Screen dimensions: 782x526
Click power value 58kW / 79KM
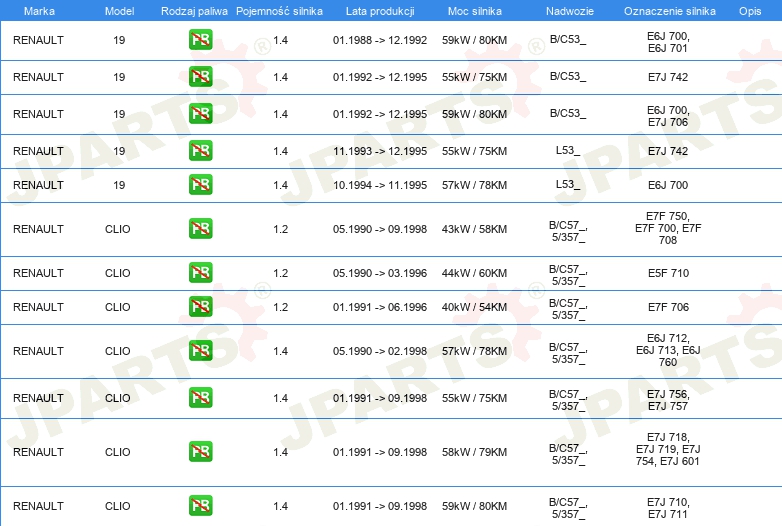(474, 452)
